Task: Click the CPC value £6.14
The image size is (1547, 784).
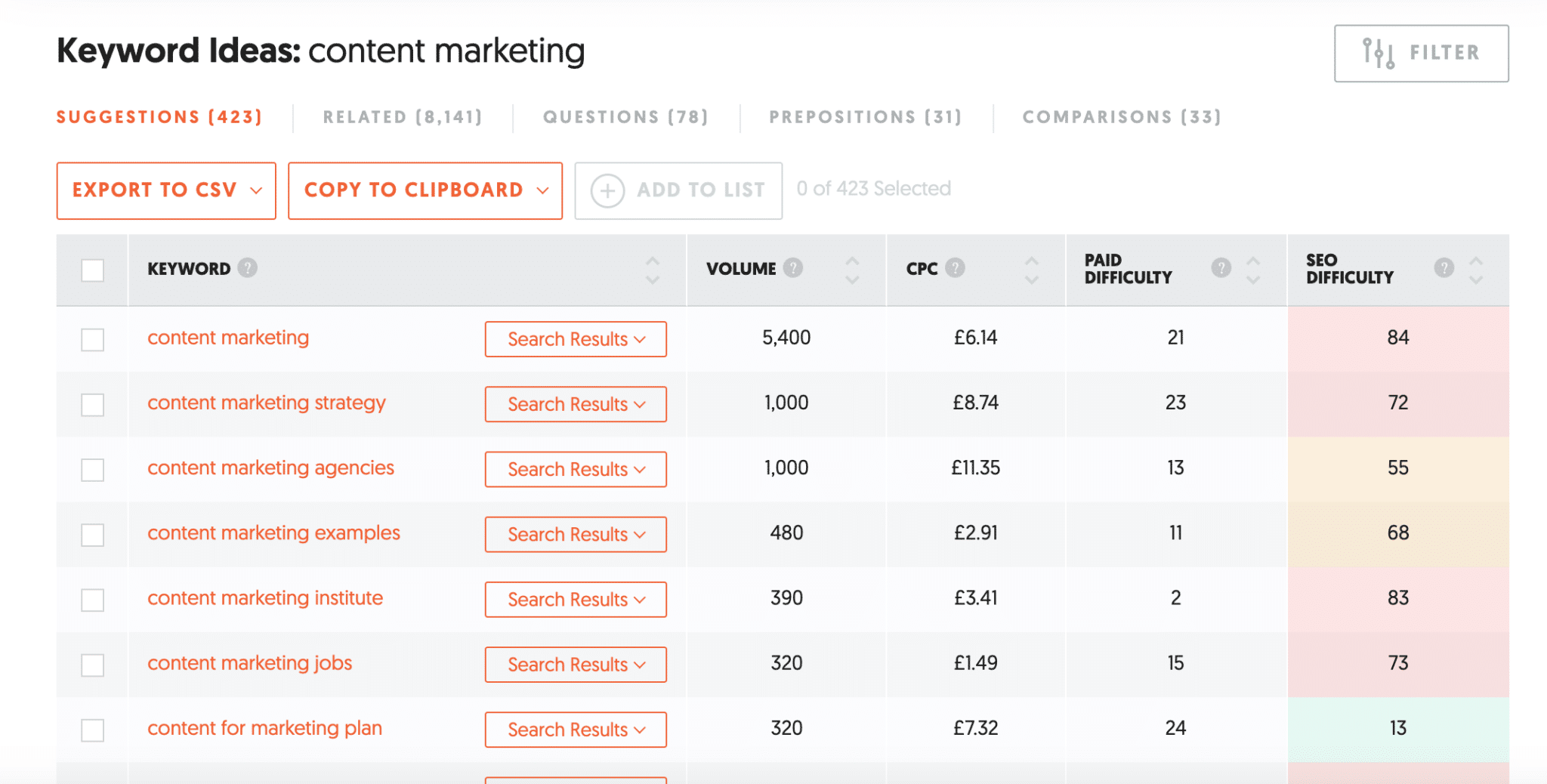Action: 975,338
